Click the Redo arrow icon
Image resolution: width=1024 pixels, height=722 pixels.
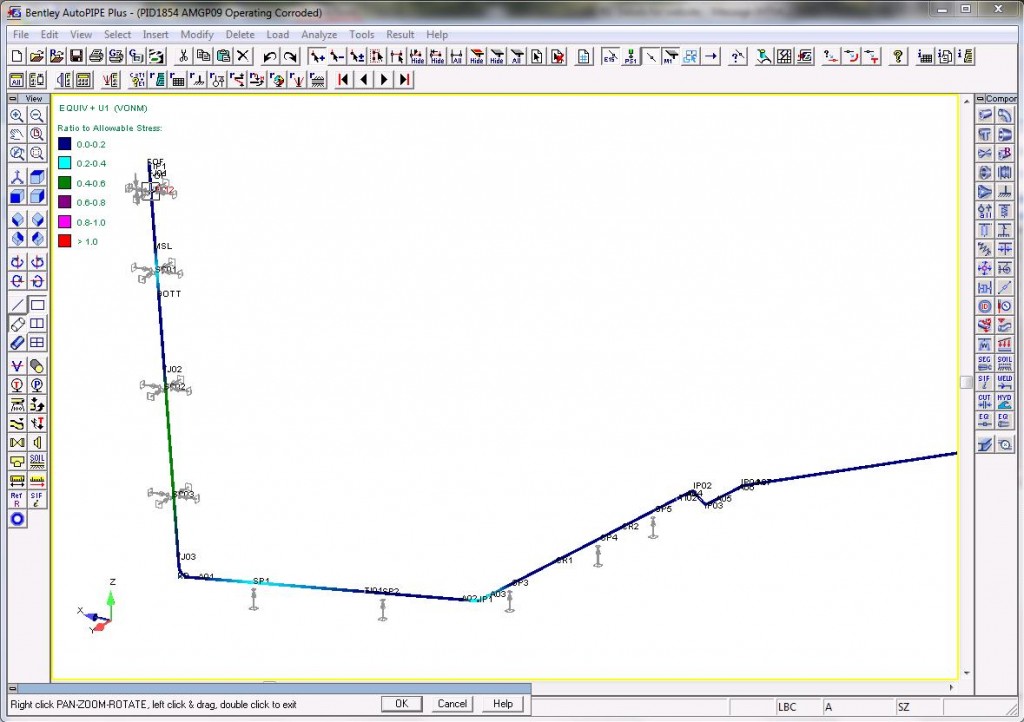(290, 57)
